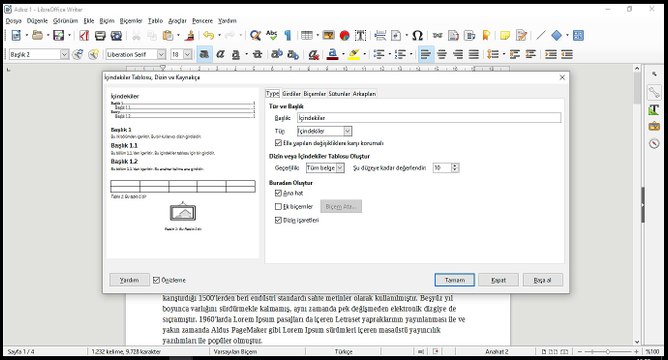Screen dimensions: 668x360
Task: Click into the Başlık title input field
Action: pyautogui.click(x=429, y=118)
